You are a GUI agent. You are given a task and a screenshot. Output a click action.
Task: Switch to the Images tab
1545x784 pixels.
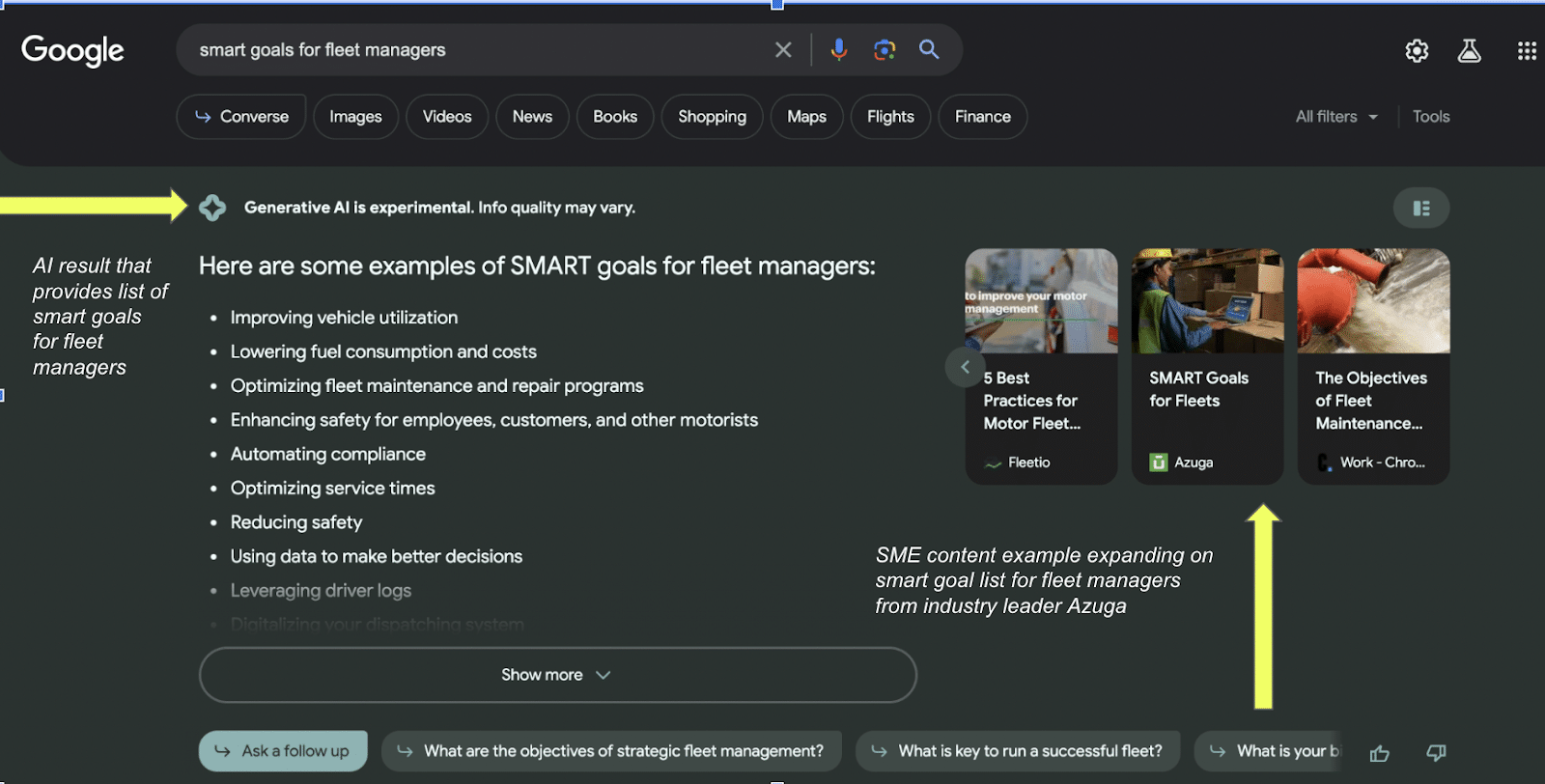[x=355, y=117]
